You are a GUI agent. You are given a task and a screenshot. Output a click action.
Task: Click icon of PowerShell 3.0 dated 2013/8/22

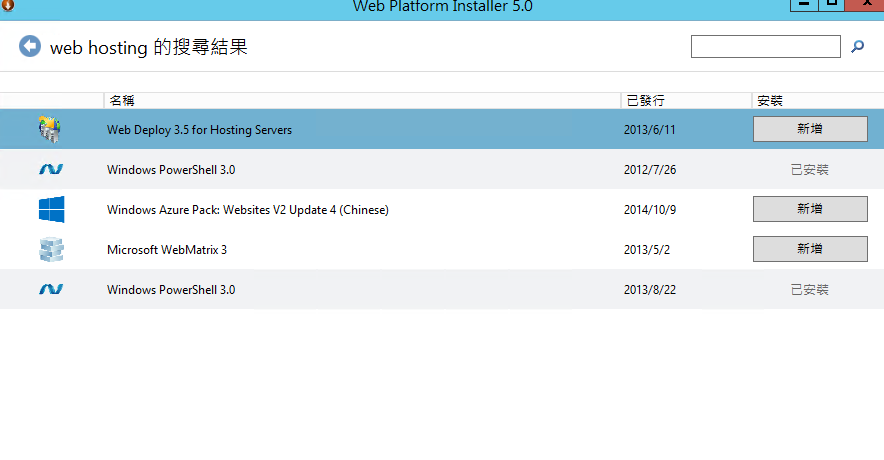point(51,290)
